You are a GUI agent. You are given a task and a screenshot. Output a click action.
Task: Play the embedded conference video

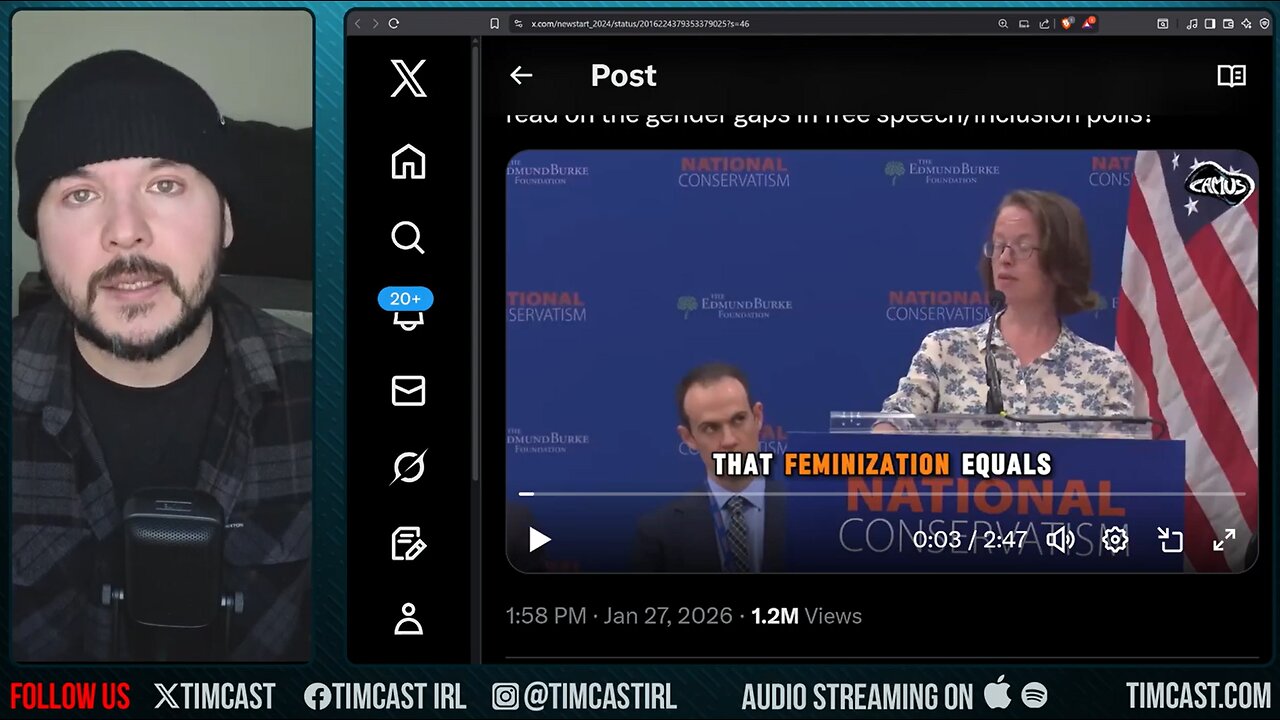point(539,540)
